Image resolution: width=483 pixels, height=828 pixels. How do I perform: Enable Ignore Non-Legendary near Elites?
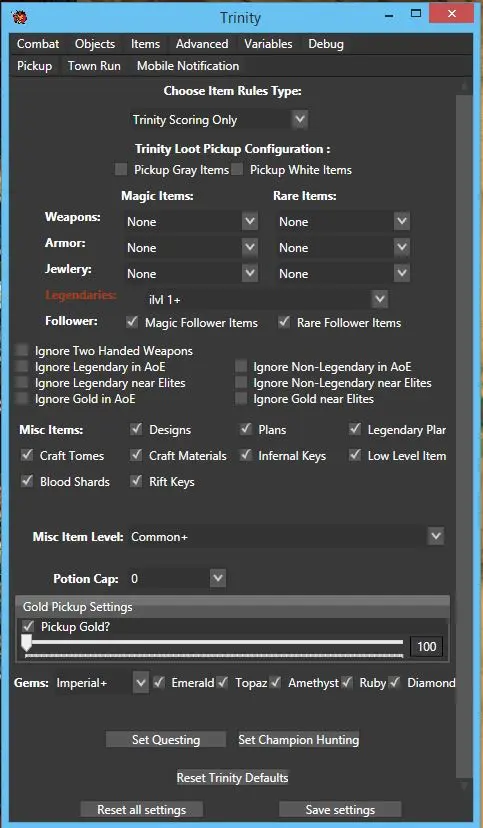(241, 382)
